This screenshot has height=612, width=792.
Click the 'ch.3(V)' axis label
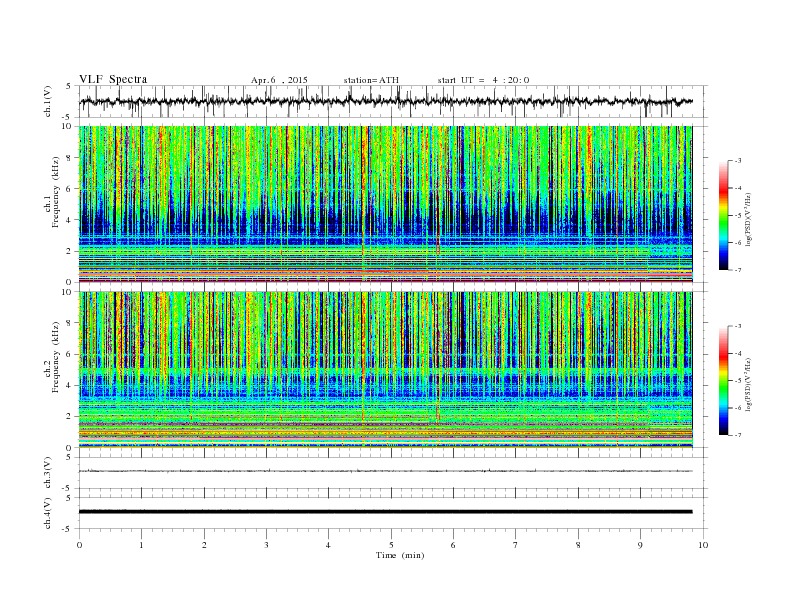(48, 473)
